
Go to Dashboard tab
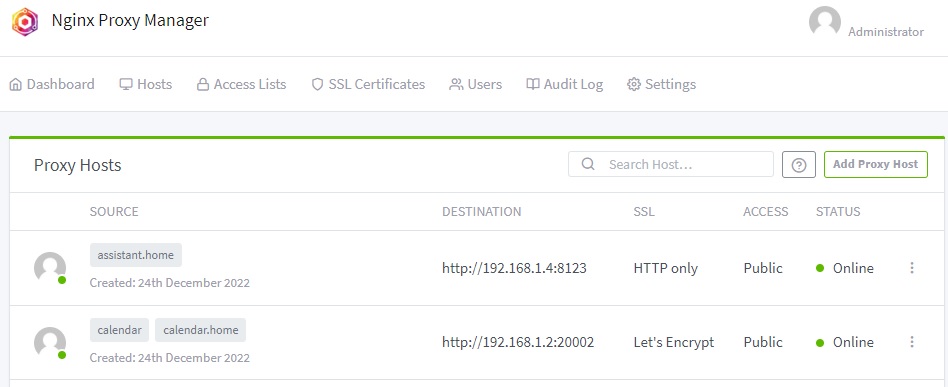52,84
